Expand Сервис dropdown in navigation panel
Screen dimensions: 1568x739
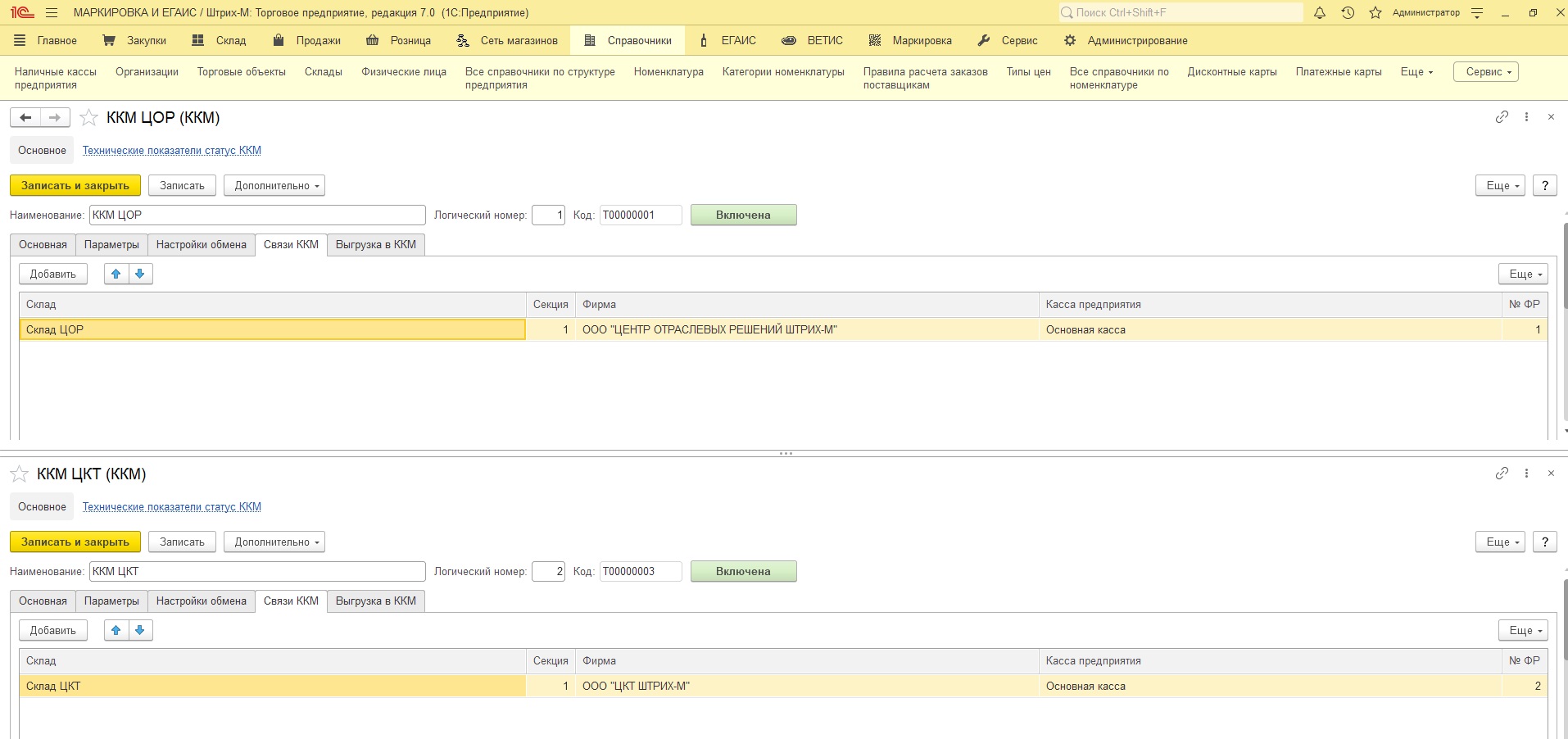1486,72
